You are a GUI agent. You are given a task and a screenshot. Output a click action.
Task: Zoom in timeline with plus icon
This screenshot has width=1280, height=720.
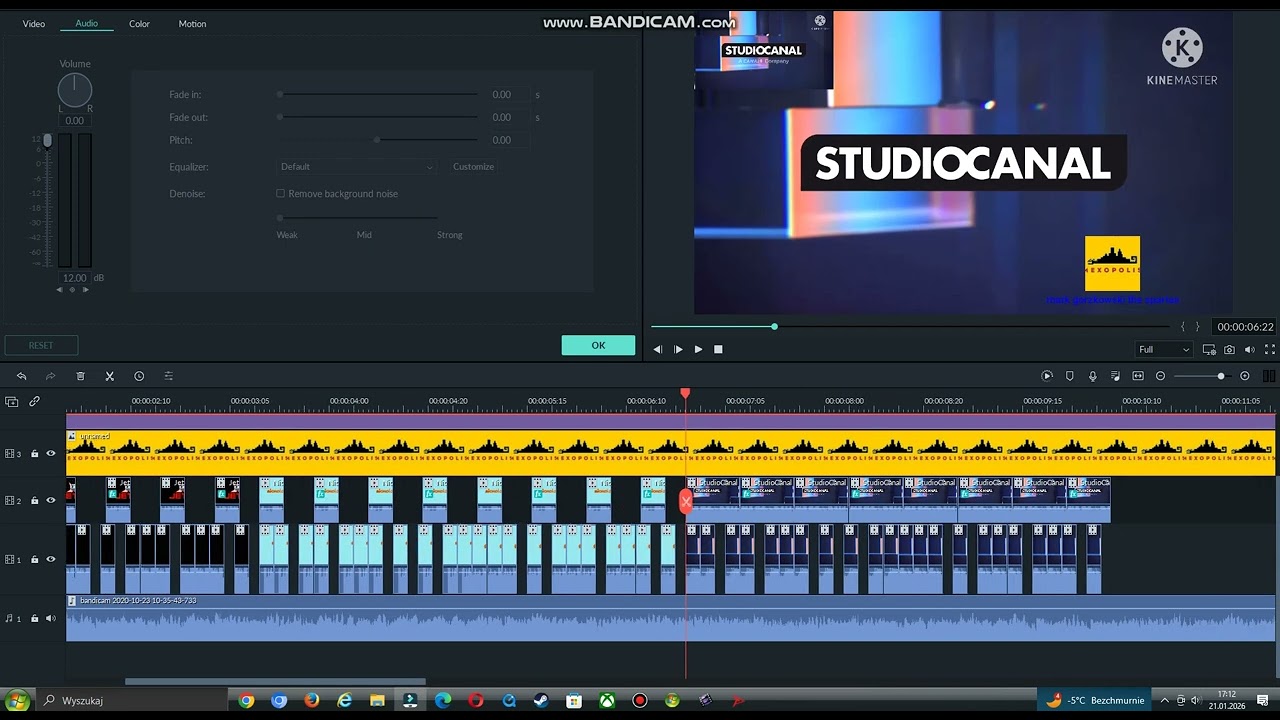click(1245, 376)
